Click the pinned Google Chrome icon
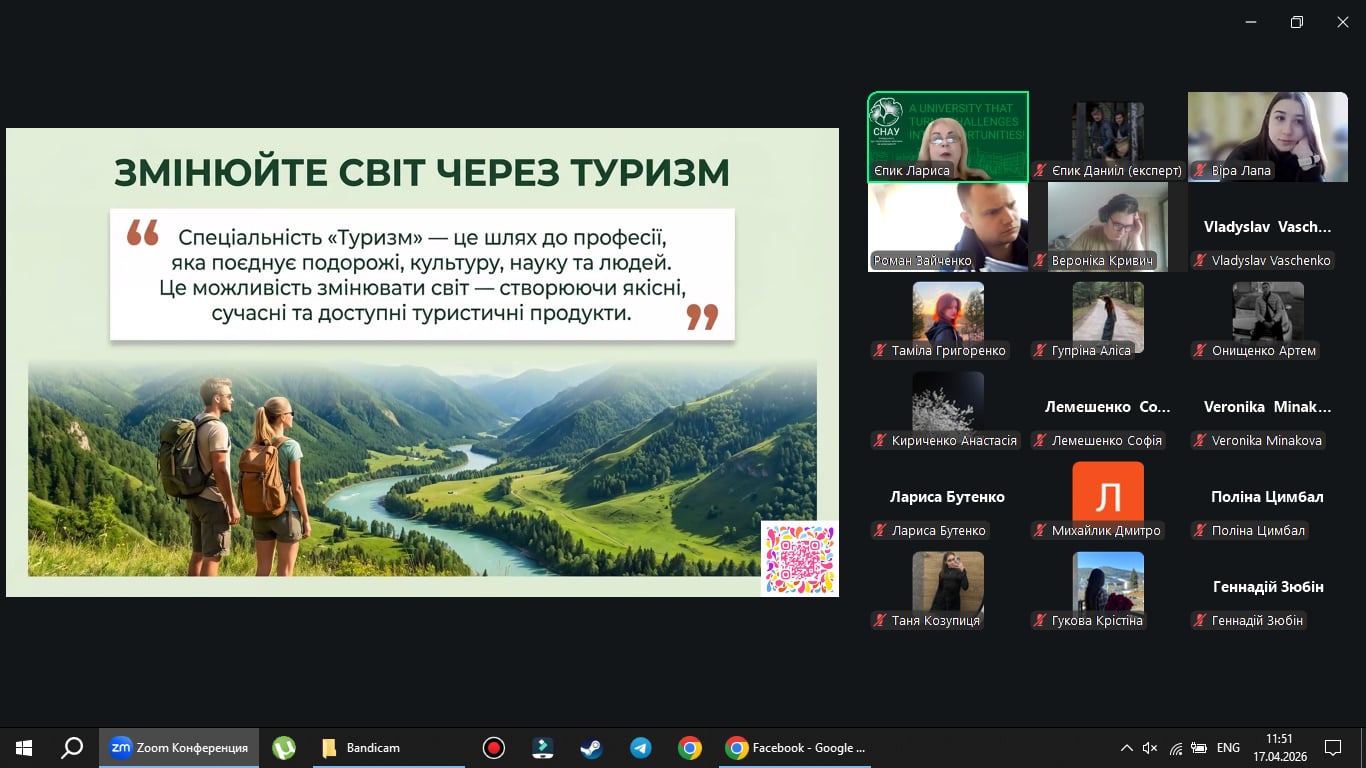 coord(689,748)
